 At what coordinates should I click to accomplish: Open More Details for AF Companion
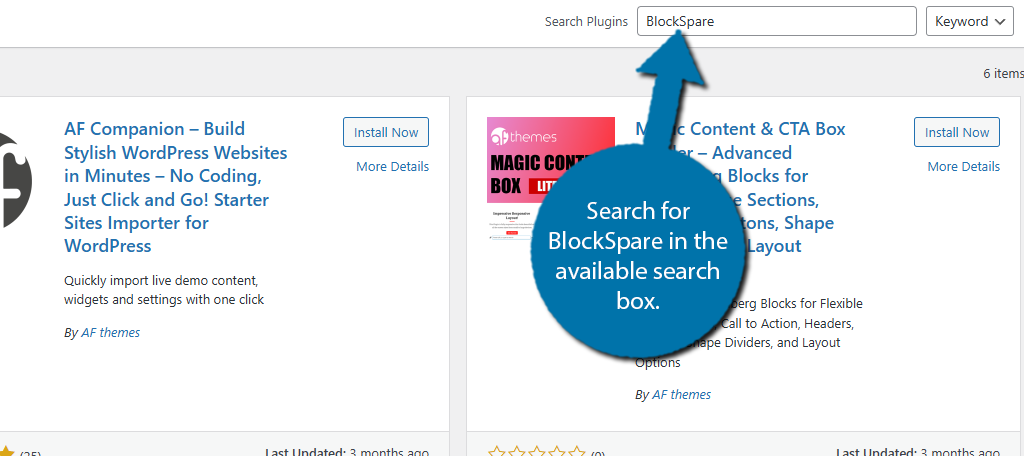pyautogui.click(x=392, y=167)
